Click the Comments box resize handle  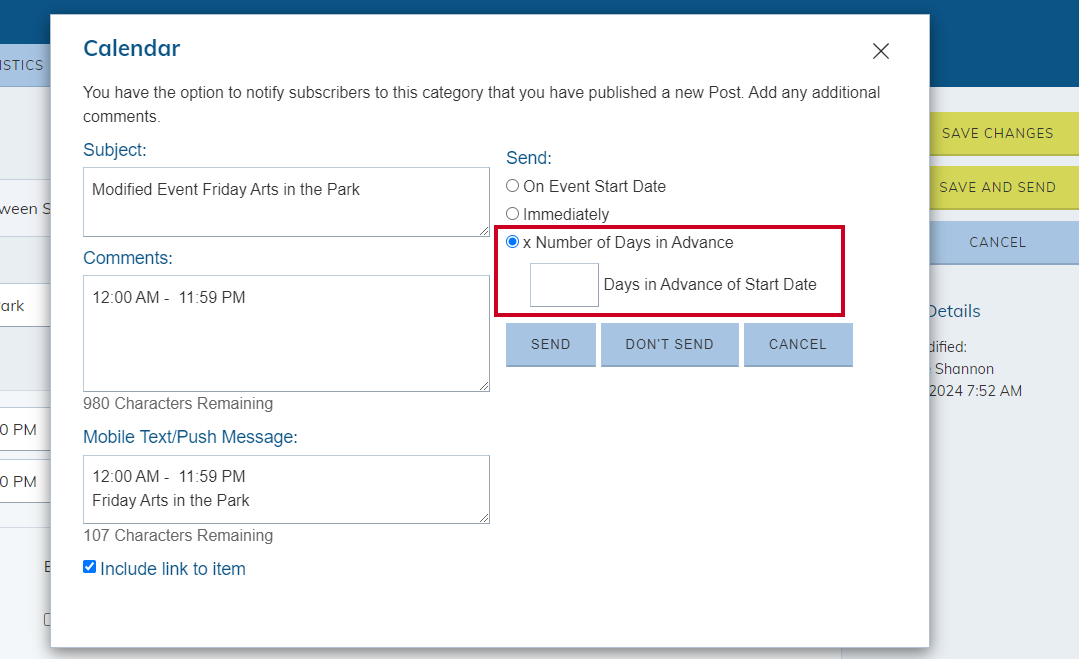(x=484, y=386)
